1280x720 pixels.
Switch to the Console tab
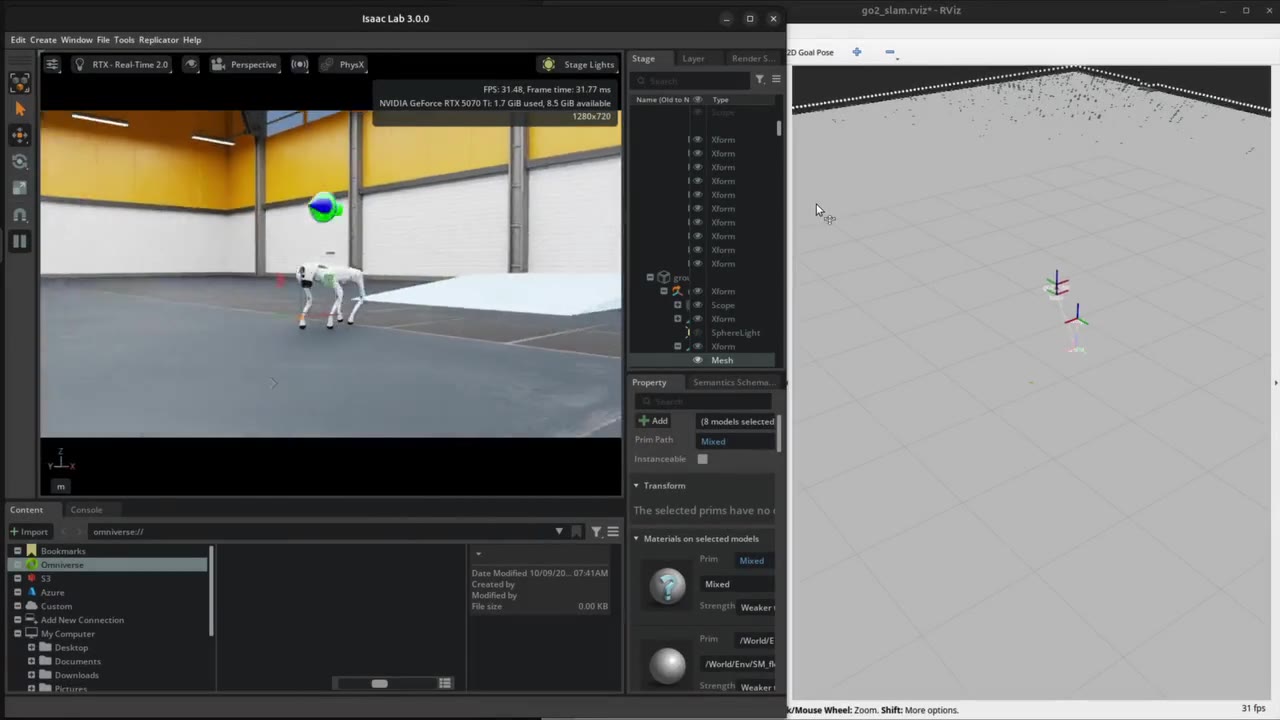(x=86, y=510)
